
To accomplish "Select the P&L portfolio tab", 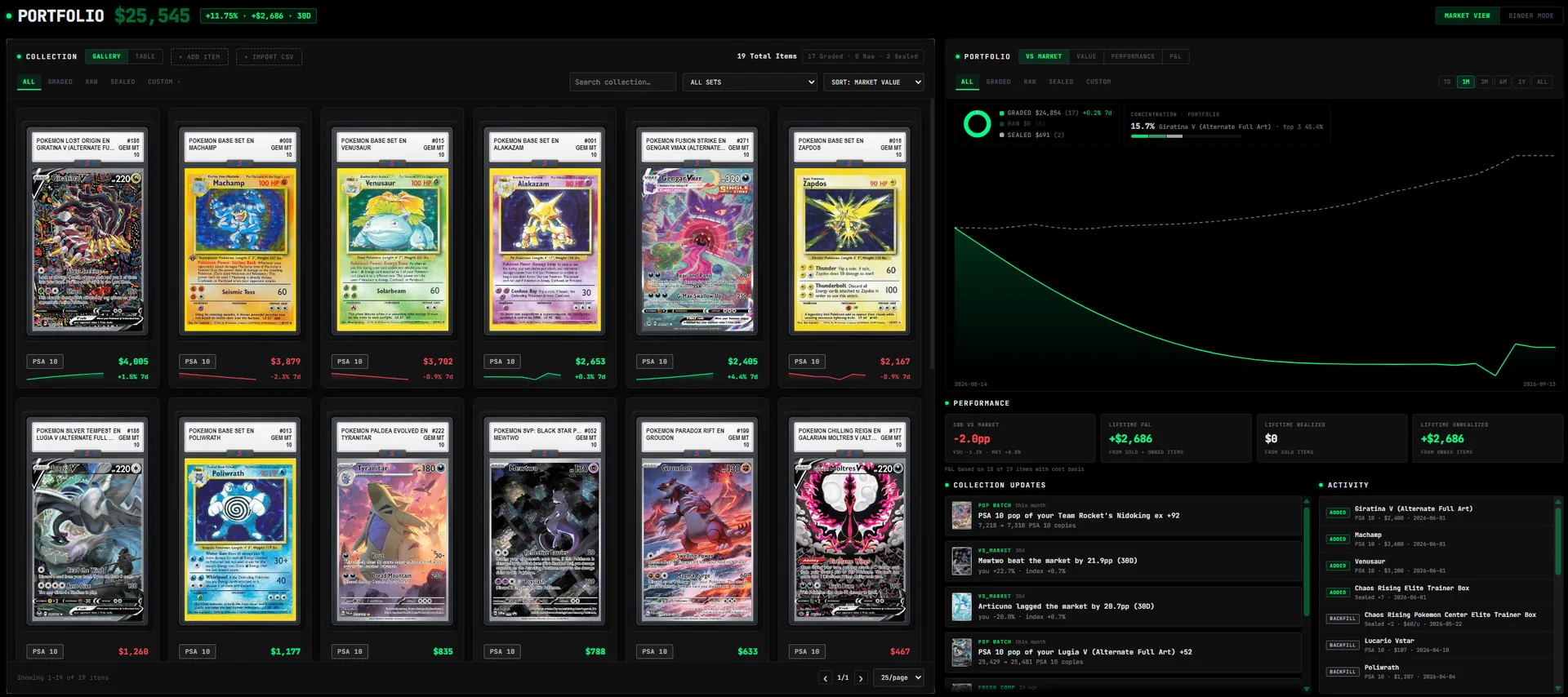I will click(x=1175, y=56).
